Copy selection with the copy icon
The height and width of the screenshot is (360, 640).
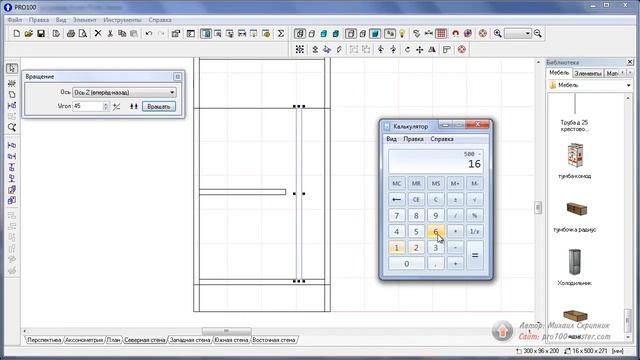(x=122, y=33)
